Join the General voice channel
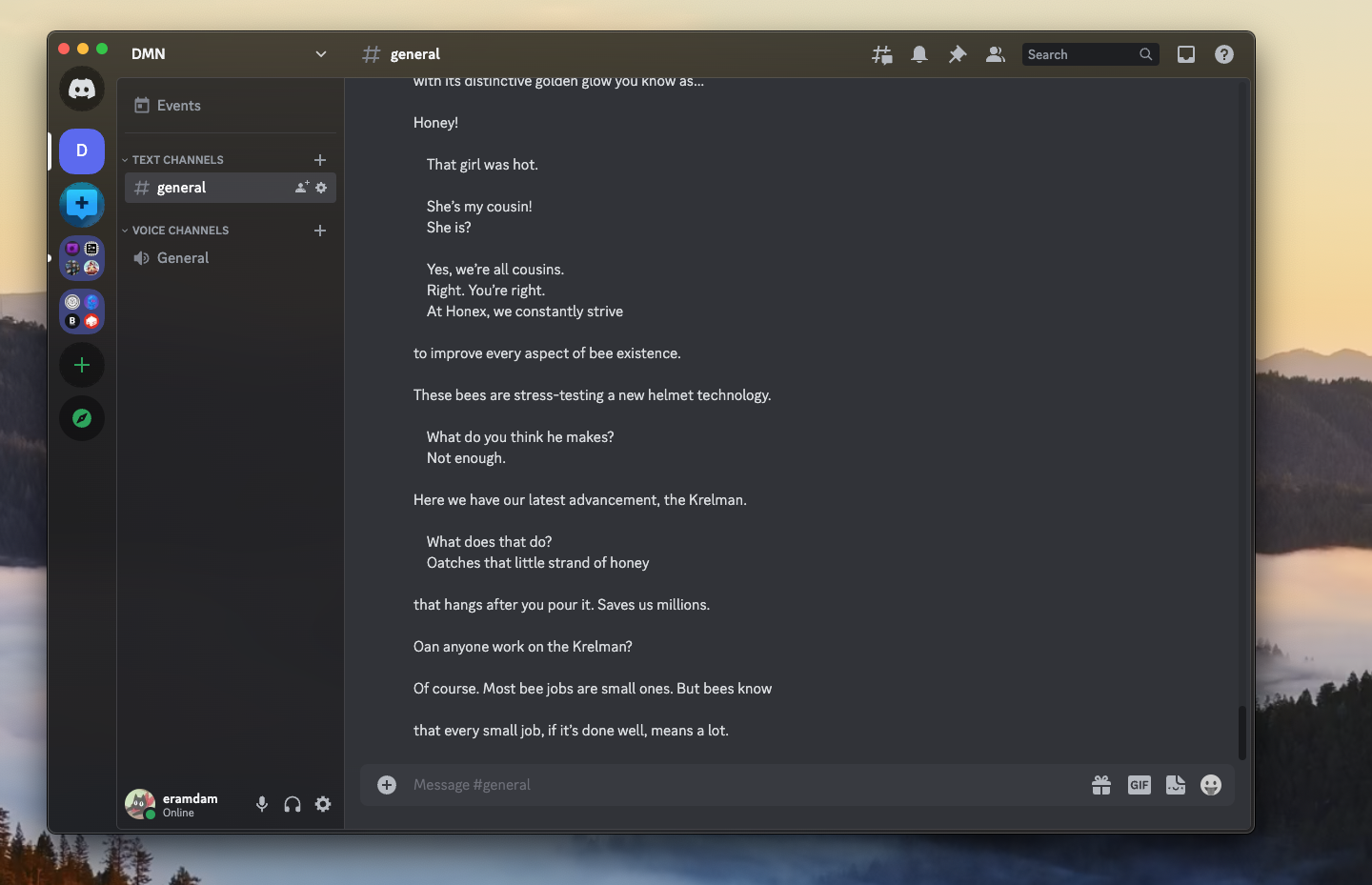Viewport: 1372px width, 885px height. pyautogui.click(x=230, y=258)
